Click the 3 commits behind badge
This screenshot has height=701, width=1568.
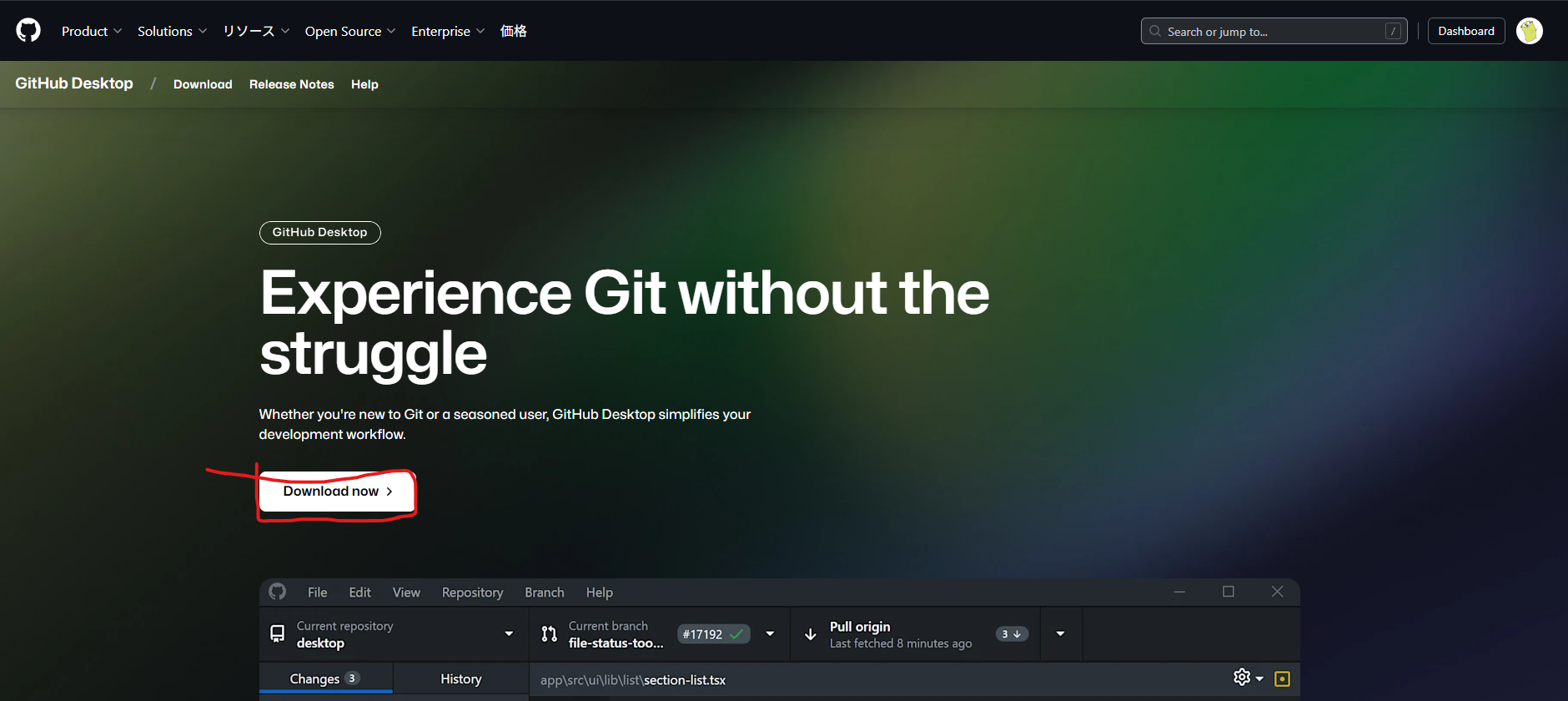(1012, 634)
